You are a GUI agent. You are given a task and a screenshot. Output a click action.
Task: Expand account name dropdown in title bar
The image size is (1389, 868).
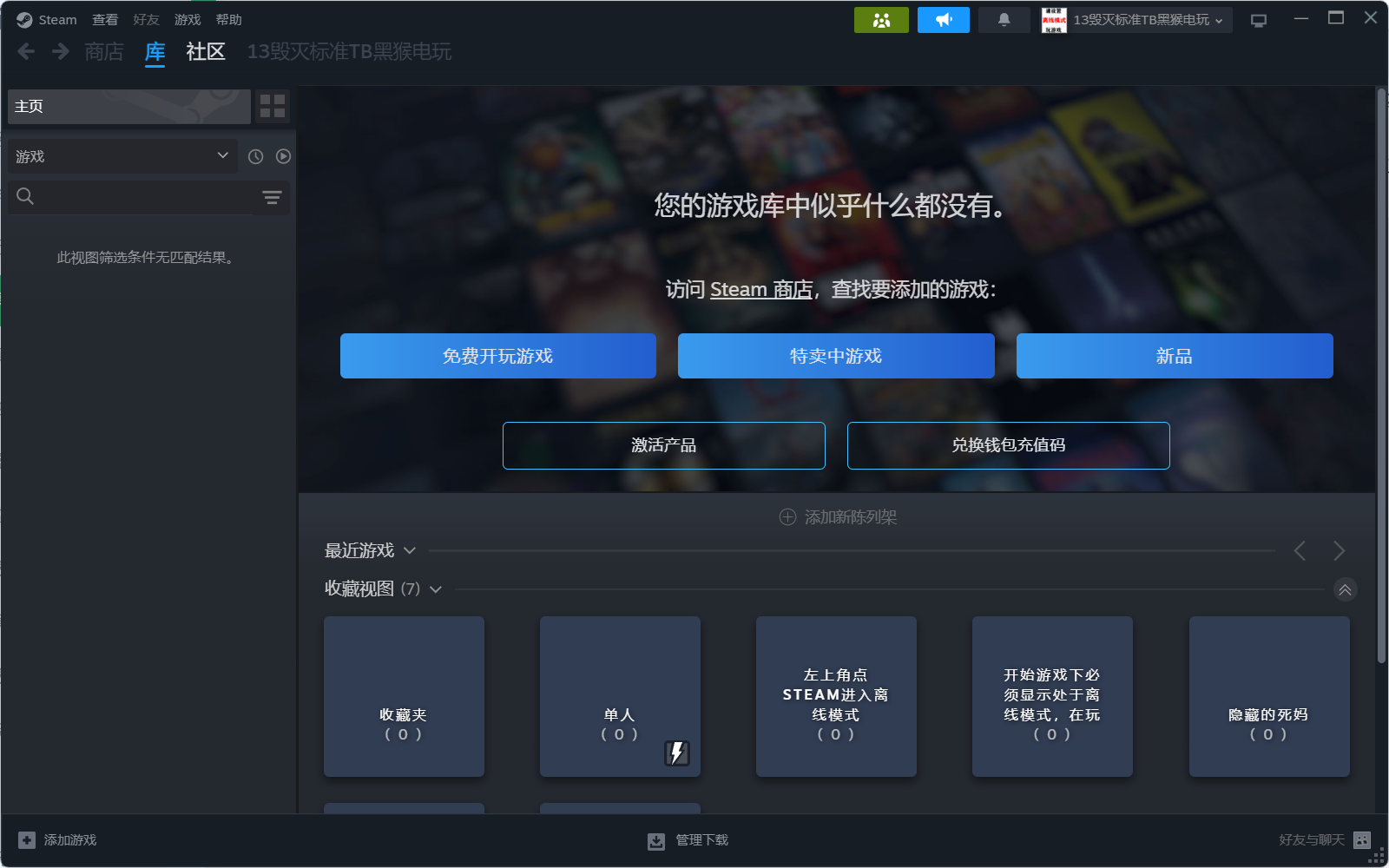1219,21
